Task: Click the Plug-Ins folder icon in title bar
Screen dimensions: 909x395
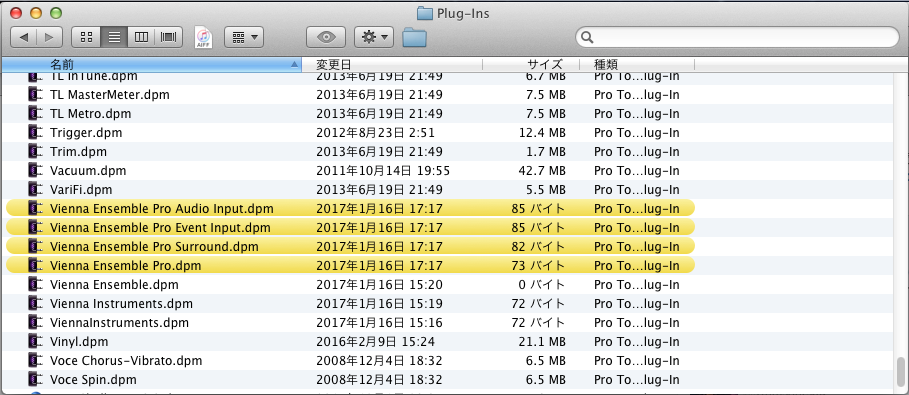Action: click(425, 13)
